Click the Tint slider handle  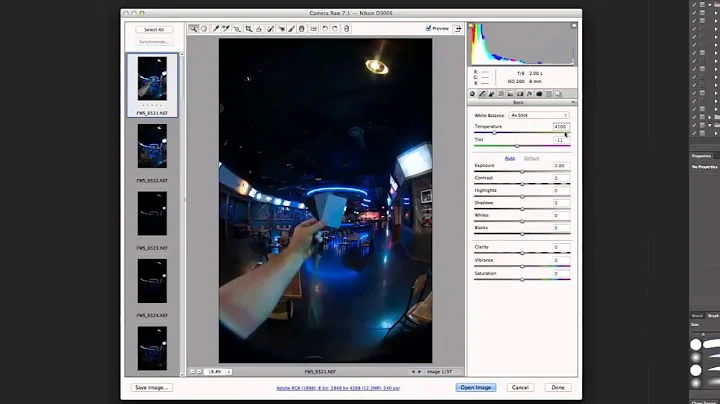coord(517,146)
